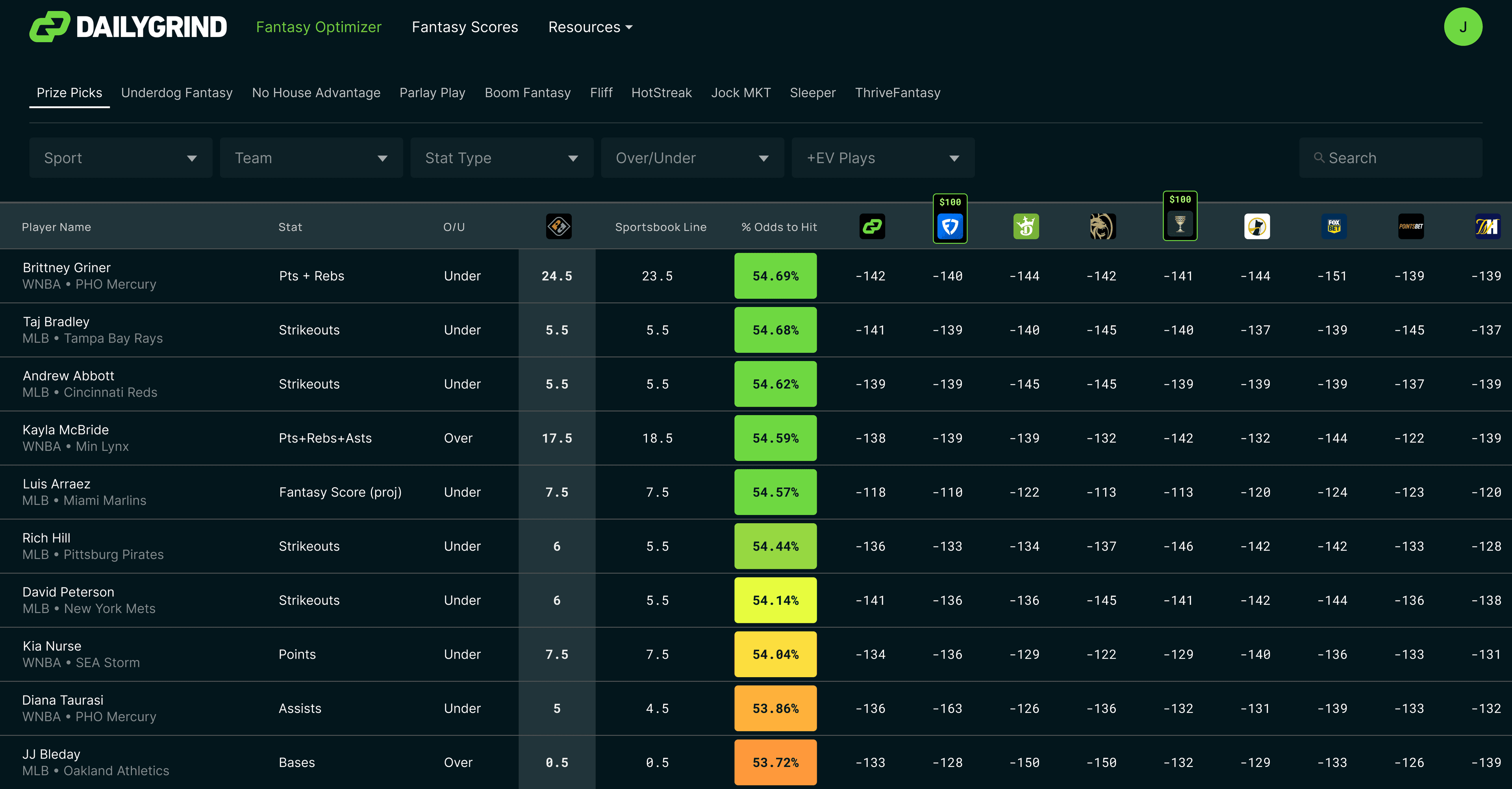Click the PointsBet column icon
This screenshot has width=1512, height=789.
click(1410, 227)
